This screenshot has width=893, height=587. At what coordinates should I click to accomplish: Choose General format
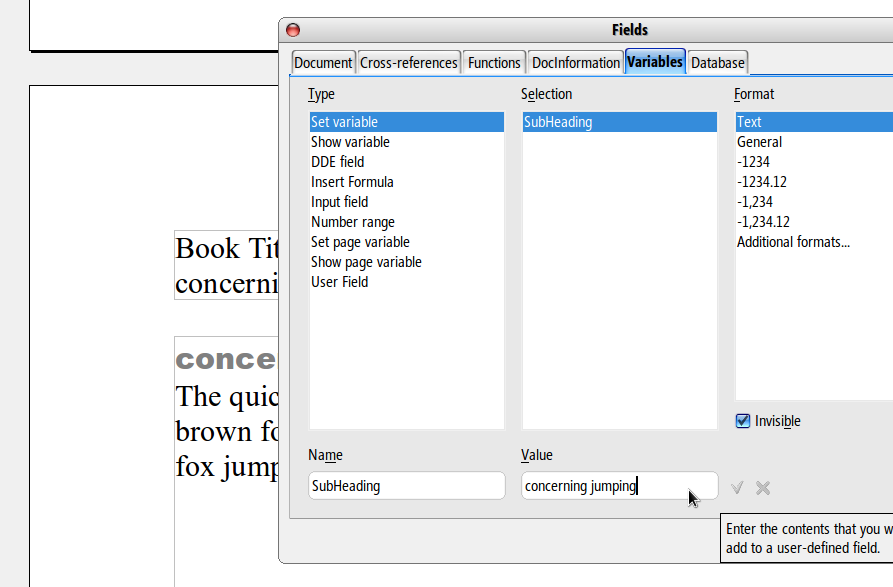click(x=759, y=142)
